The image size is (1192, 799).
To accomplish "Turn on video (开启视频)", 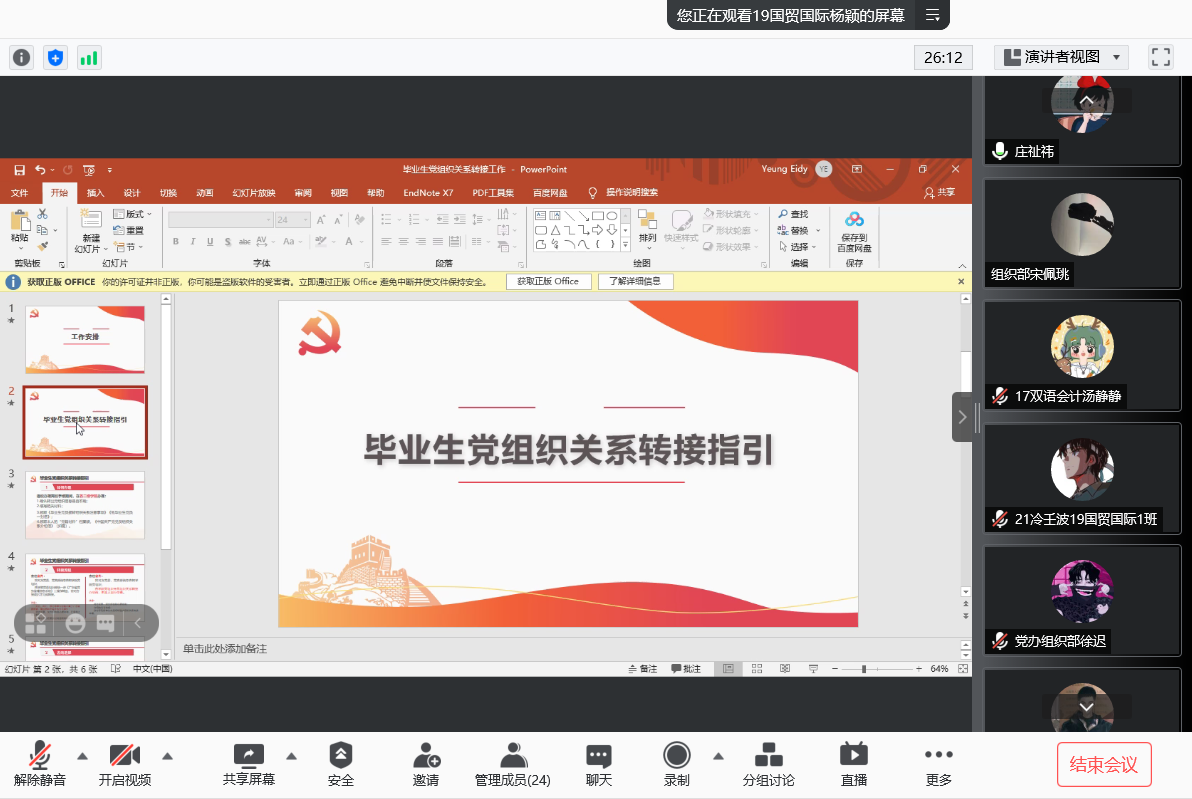I will click(124, 765).
